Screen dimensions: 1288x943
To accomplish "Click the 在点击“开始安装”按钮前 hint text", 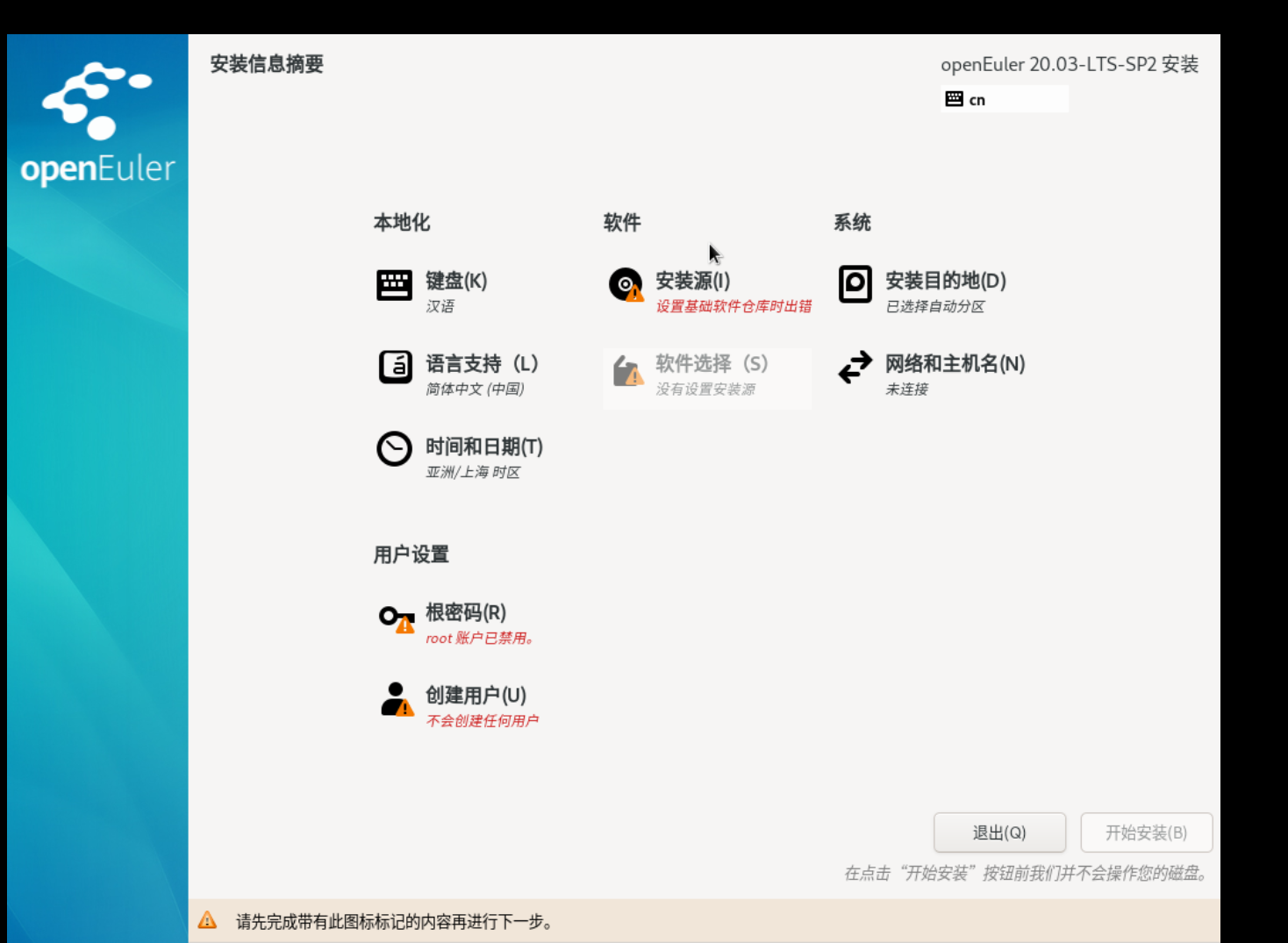I will tap(1027, 873).
